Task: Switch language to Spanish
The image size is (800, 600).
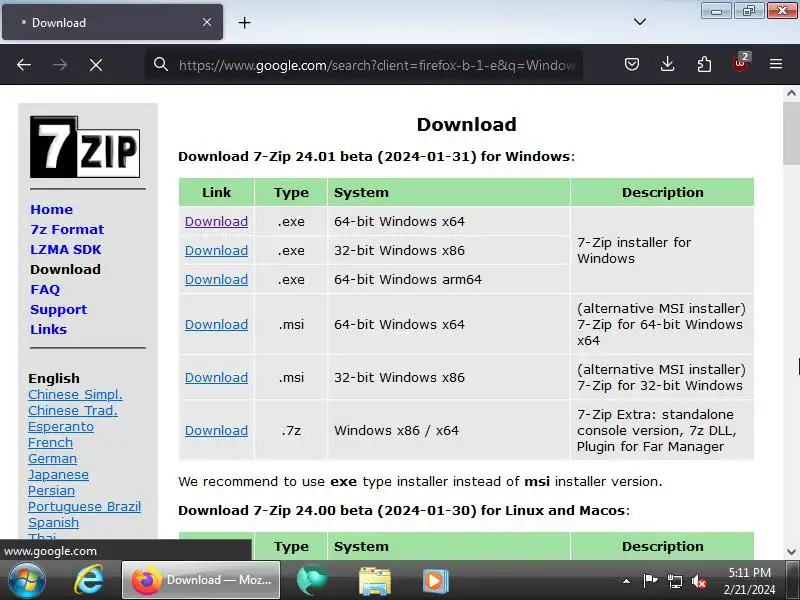Action: 54,522
